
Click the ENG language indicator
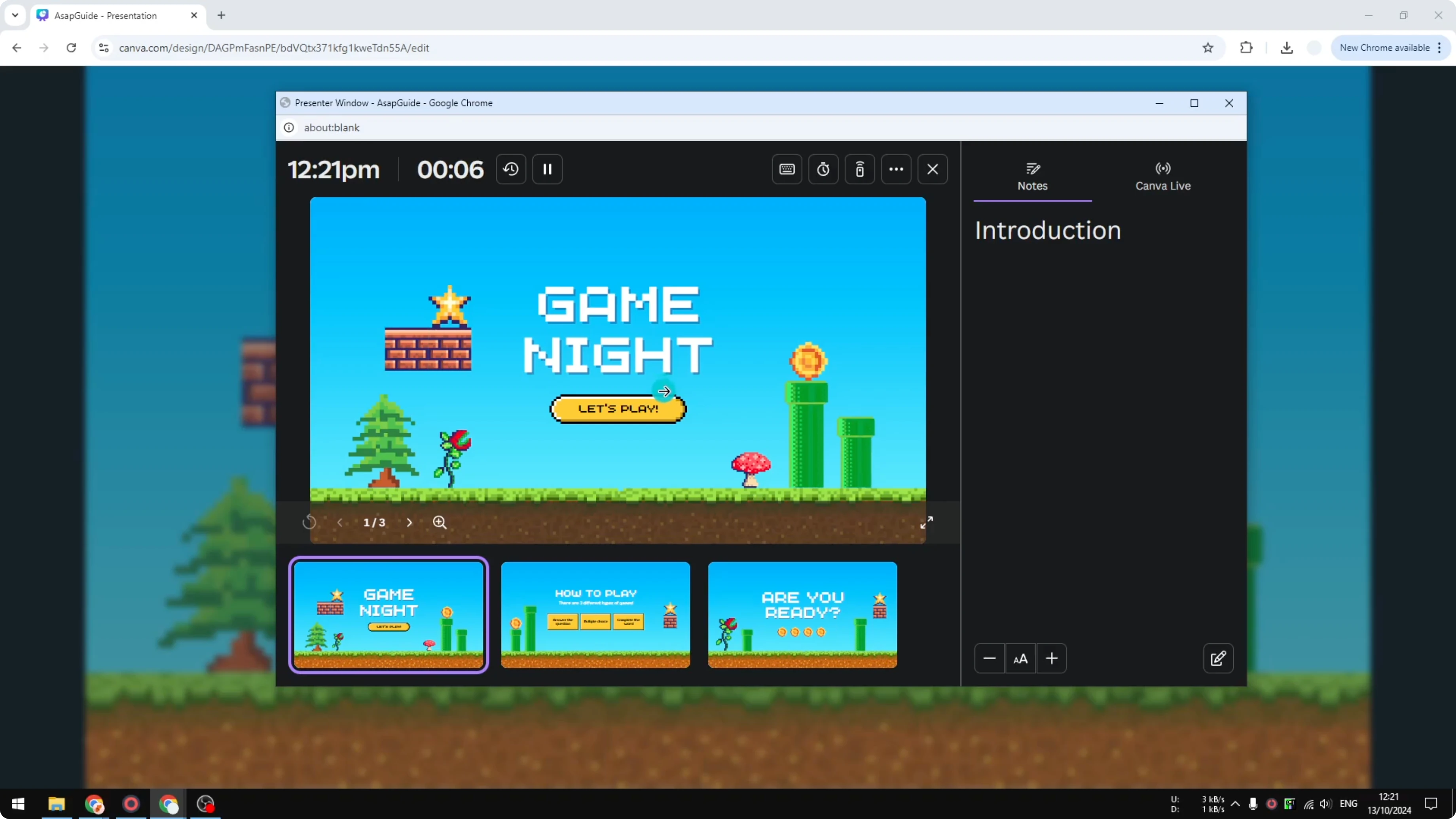click(1349, 804)
